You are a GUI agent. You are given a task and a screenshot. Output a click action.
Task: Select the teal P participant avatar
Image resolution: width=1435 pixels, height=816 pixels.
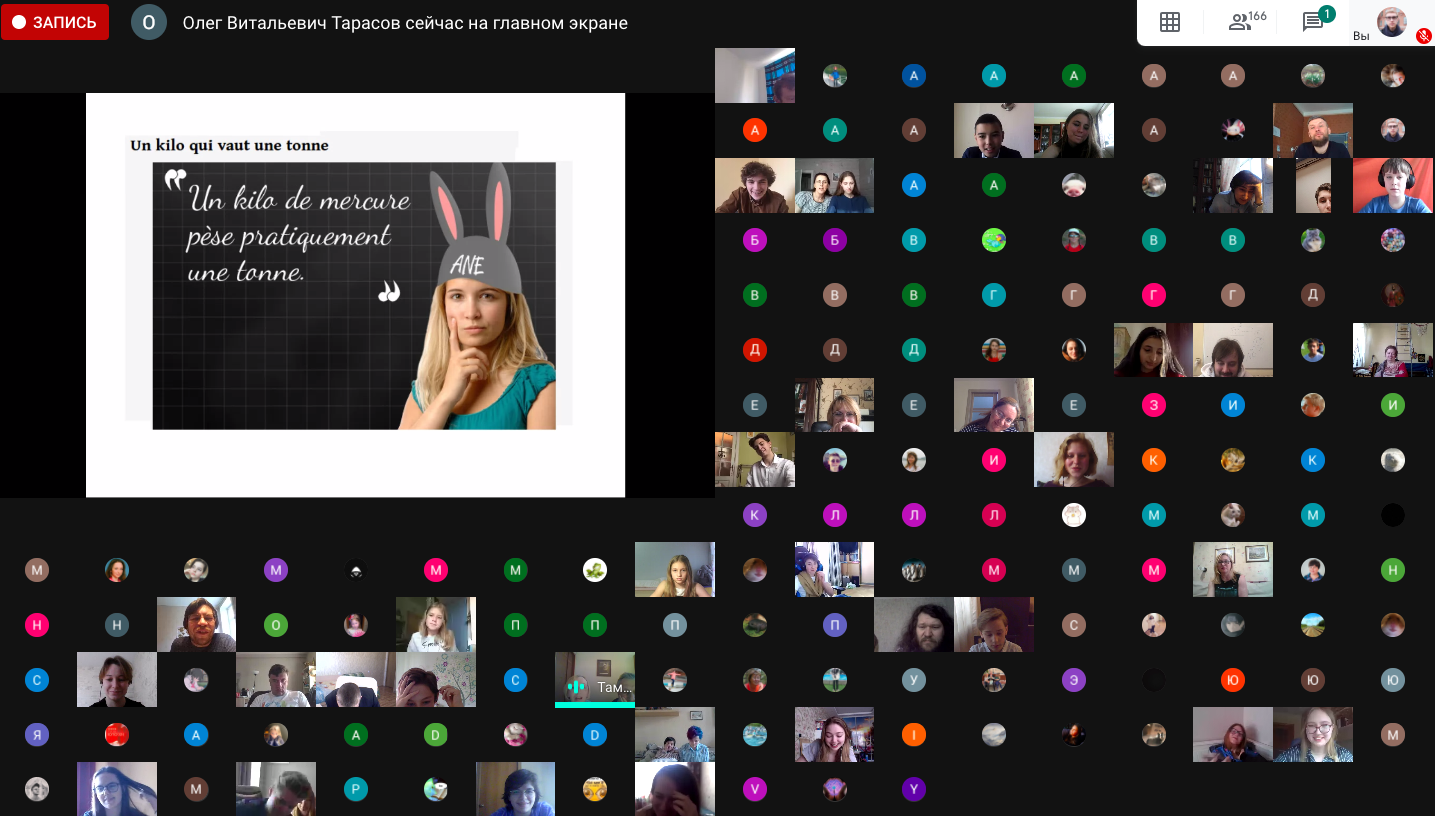pyautogui.click(x=356, y=789)
